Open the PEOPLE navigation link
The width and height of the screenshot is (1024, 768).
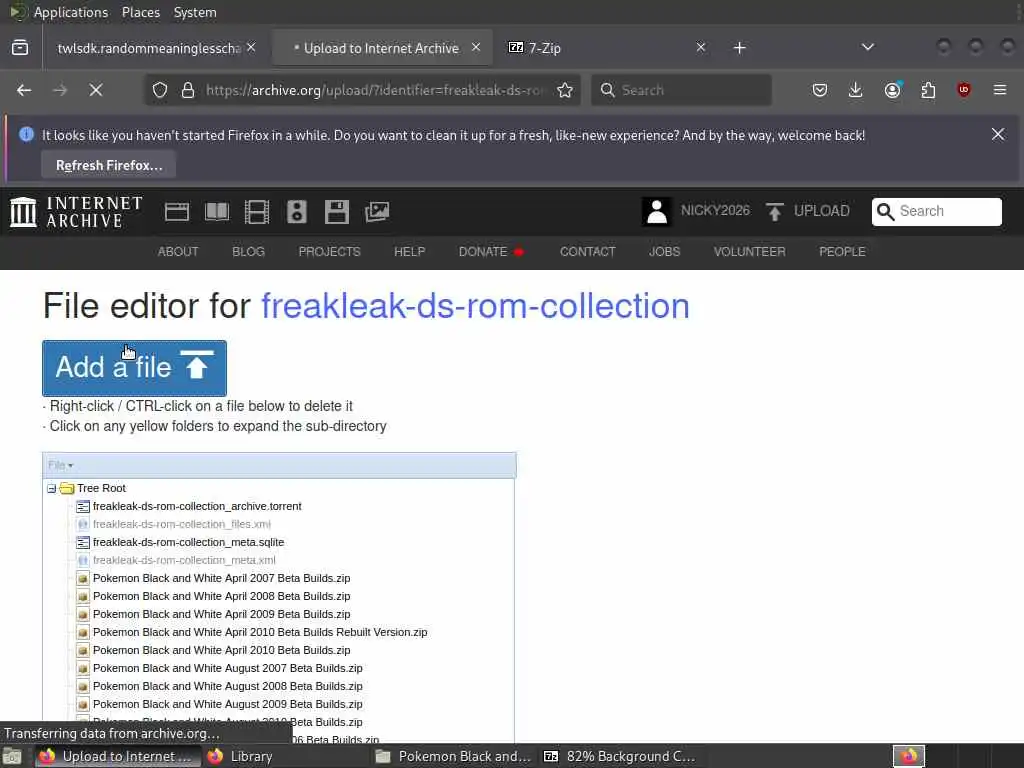pyautogui.click(x=842, y=252)
